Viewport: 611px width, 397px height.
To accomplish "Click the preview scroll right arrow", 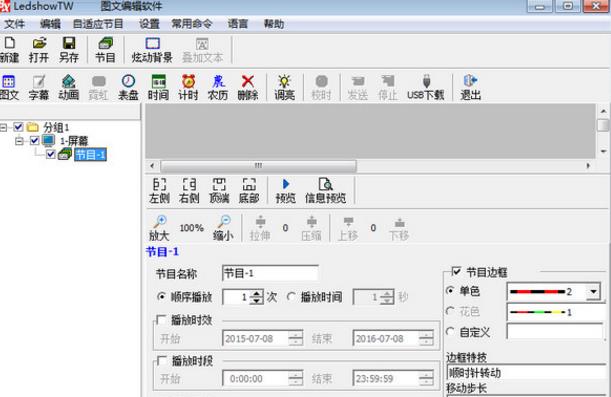I will click(588, 166).
